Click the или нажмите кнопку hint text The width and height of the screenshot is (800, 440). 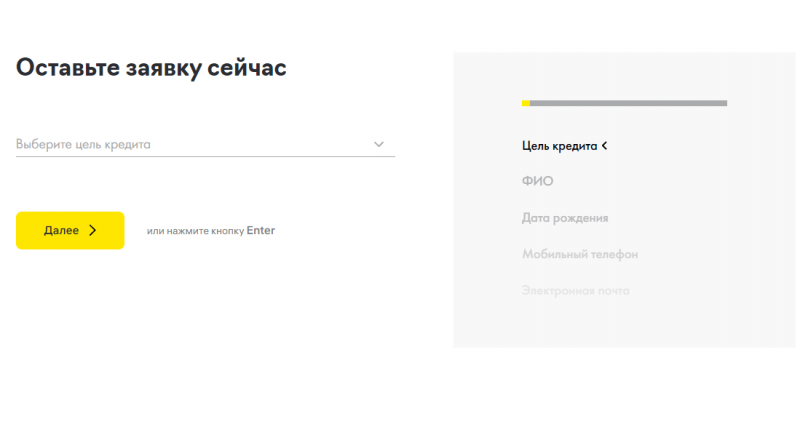coord(195,231)
